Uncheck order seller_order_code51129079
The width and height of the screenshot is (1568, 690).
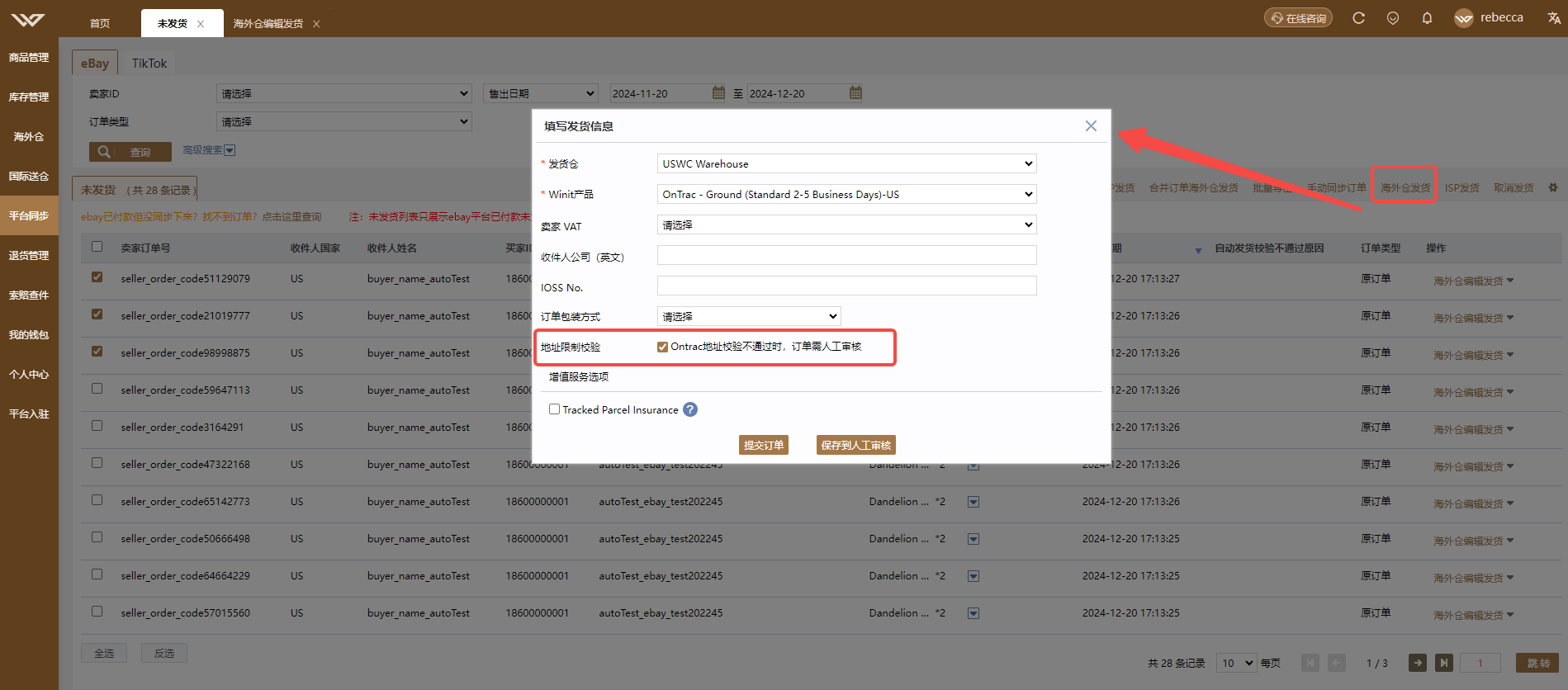[x=97, y=277]
